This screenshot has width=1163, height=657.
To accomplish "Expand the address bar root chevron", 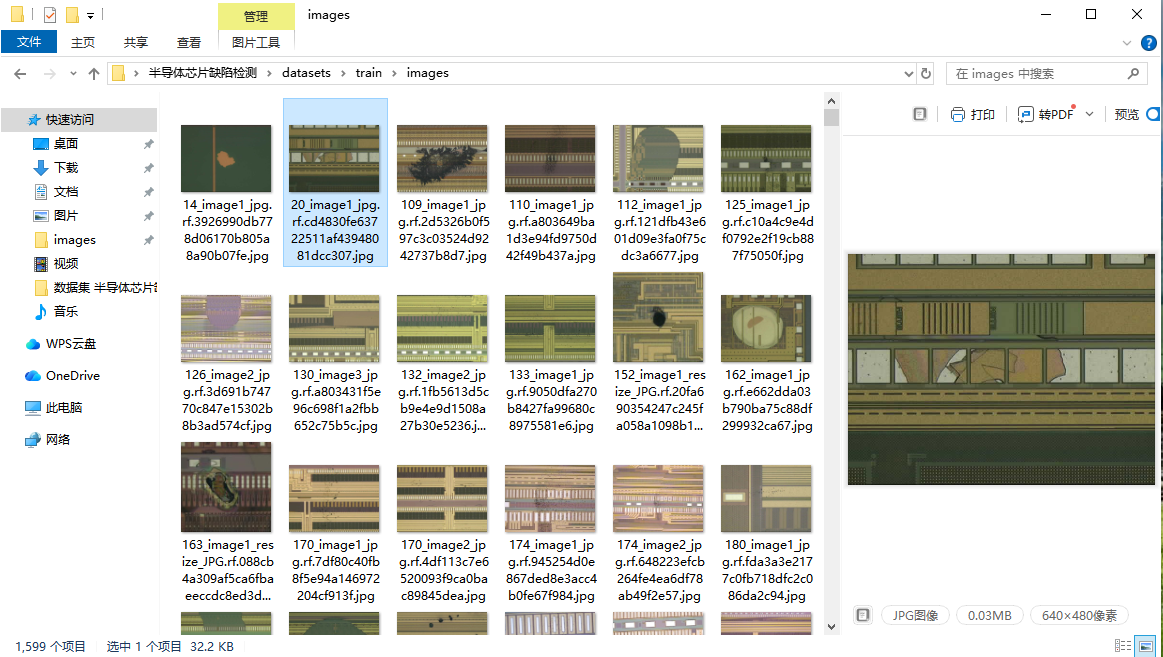I will click(136, 73).
